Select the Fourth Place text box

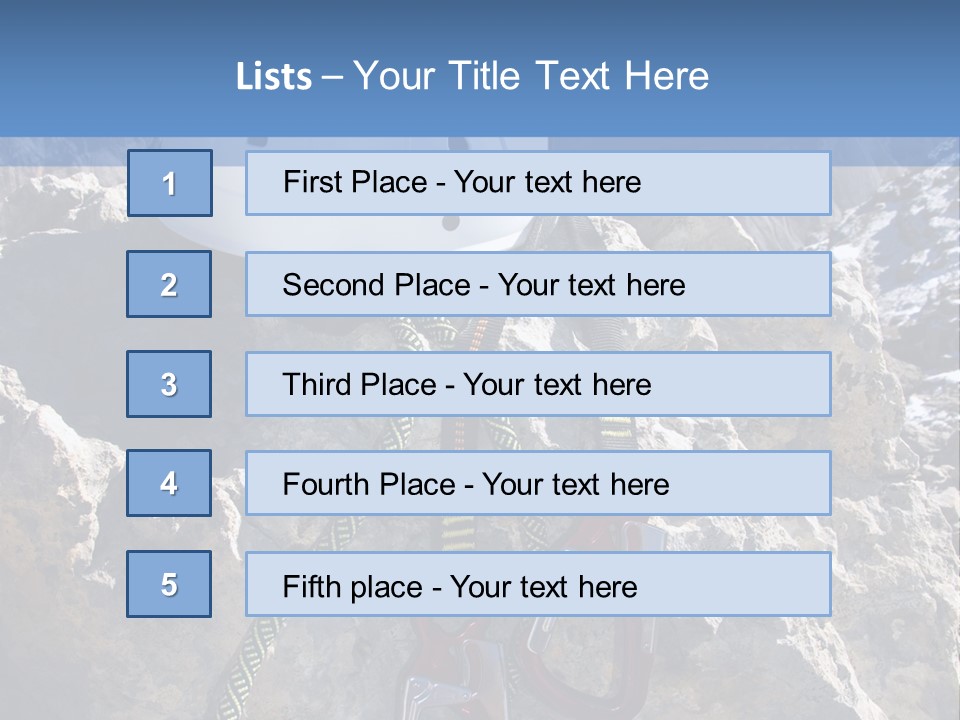[x=538, y=483]
